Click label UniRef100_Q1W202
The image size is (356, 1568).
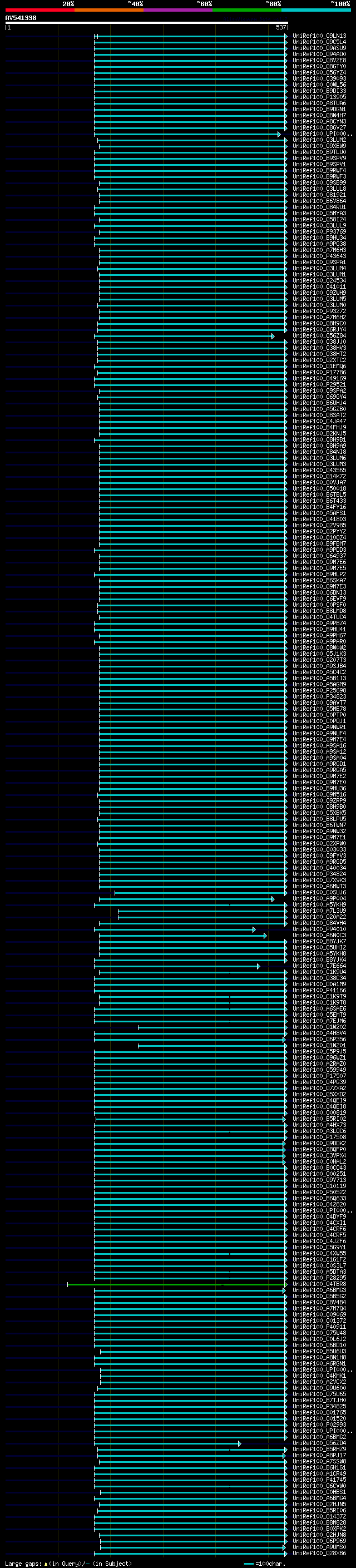[x=319, y=1027]
